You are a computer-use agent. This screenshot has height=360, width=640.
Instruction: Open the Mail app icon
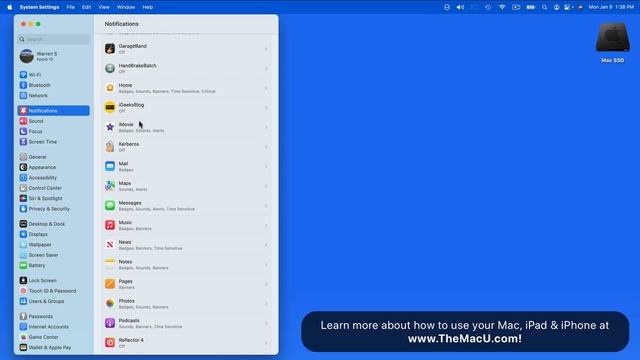pos(110,166)
